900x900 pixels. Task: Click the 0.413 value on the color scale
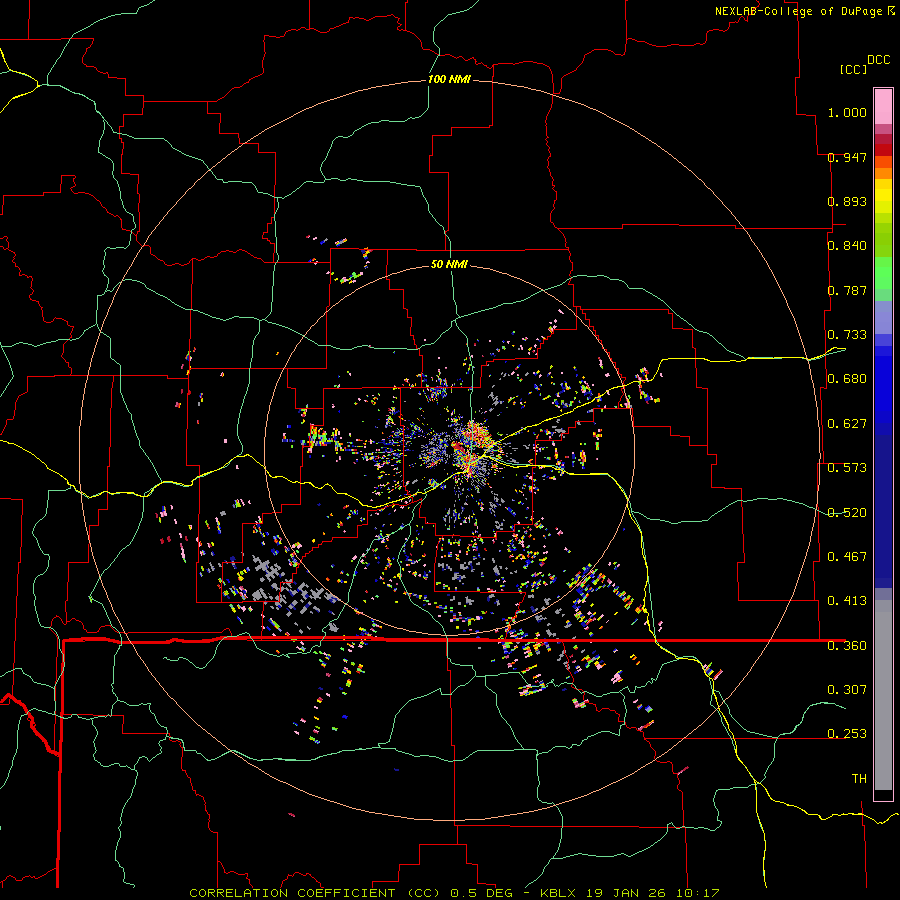tap(847, 601)
